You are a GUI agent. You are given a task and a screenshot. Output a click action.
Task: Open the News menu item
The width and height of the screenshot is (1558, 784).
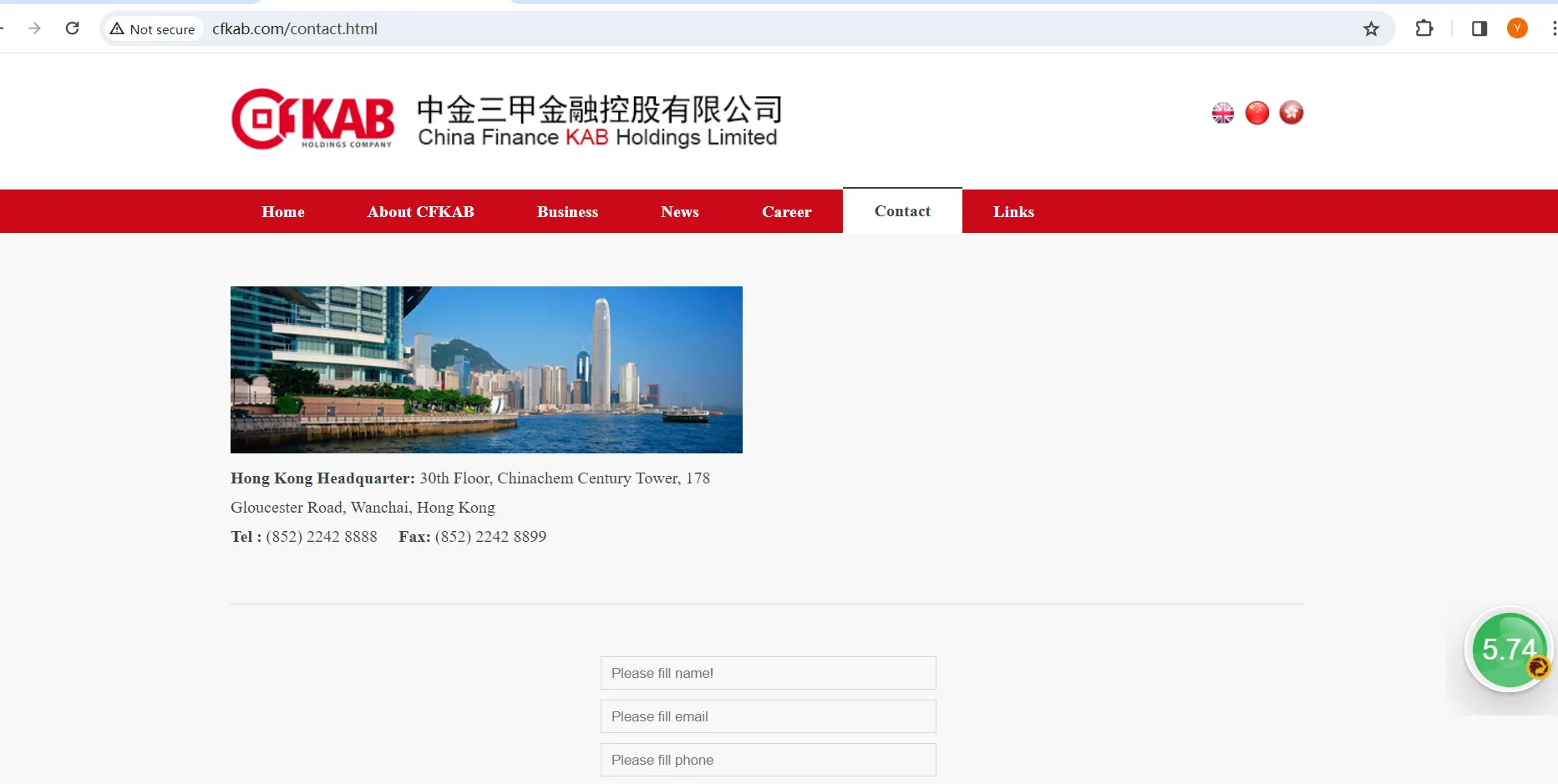(680, 212)
